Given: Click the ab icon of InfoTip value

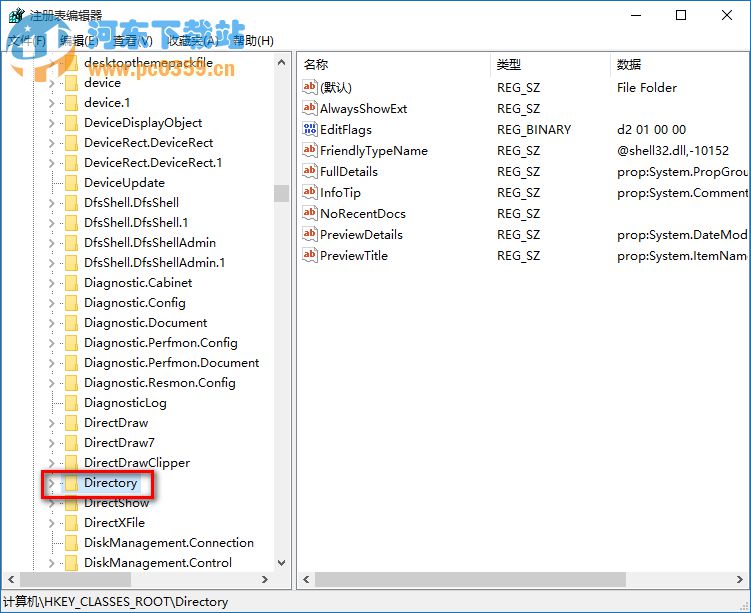Looking at the screenshot, I should click(309, 193).
